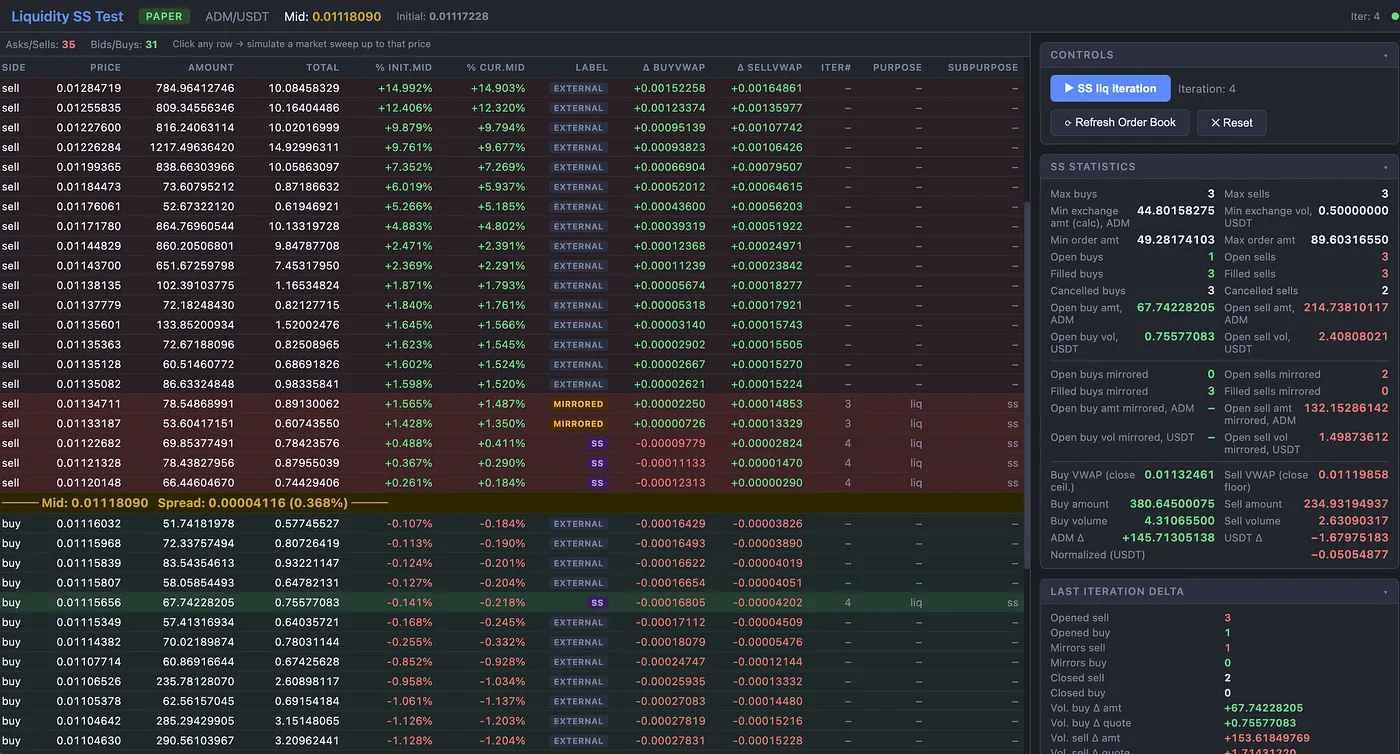Click the Reset button
The width and height of the screenshot is (1400, 754).
click(x=1231, y=123)
